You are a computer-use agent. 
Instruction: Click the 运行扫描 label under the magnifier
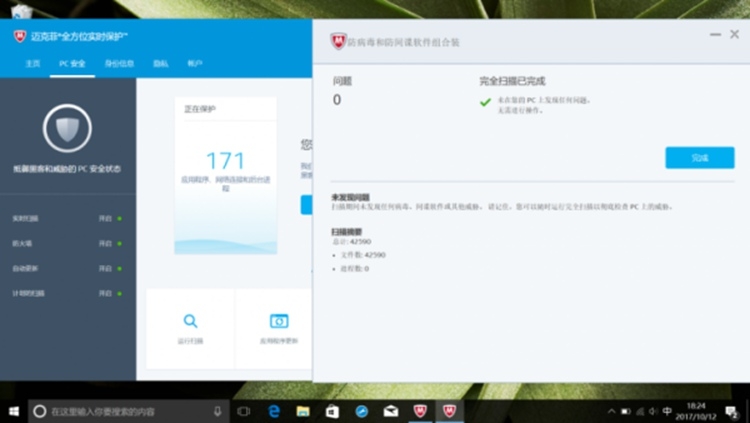click(x=190, y=341)
